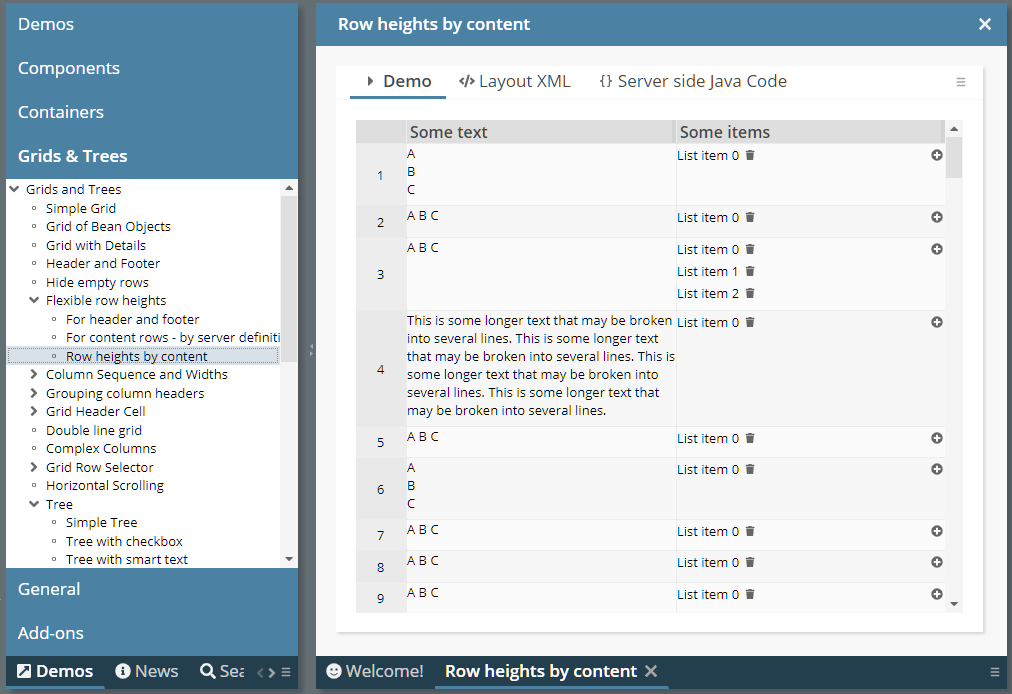The height and width of the screenshot is (694, 1012).
Task: Switch to the News tab
Action: 147,671
